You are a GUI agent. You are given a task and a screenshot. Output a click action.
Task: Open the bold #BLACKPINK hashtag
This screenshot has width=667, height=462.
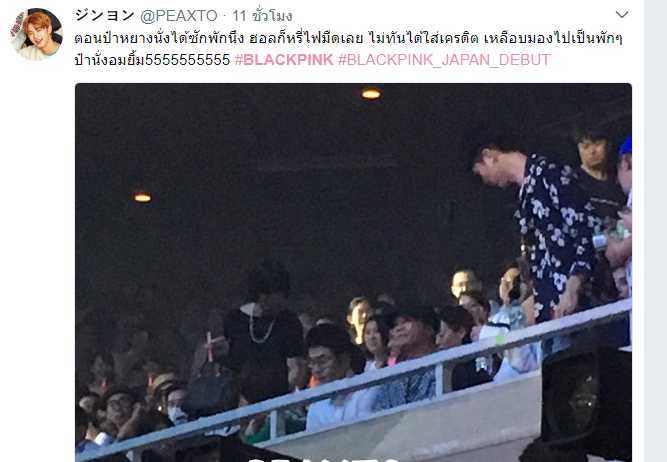284,60
